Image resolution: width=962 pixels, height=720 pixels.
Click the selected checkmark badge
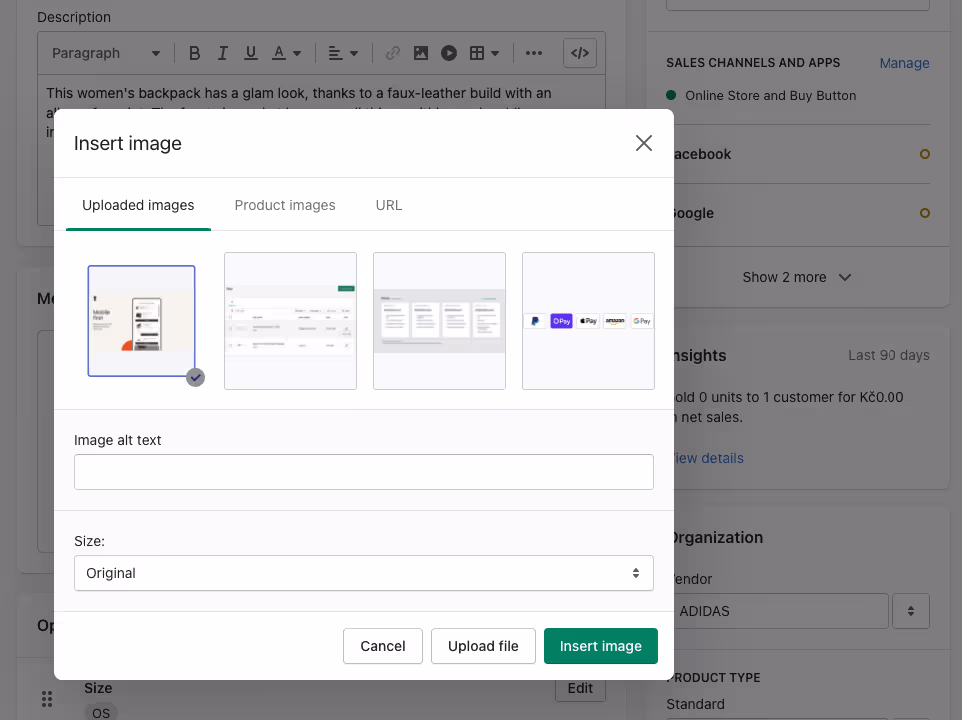click(196, 378)
